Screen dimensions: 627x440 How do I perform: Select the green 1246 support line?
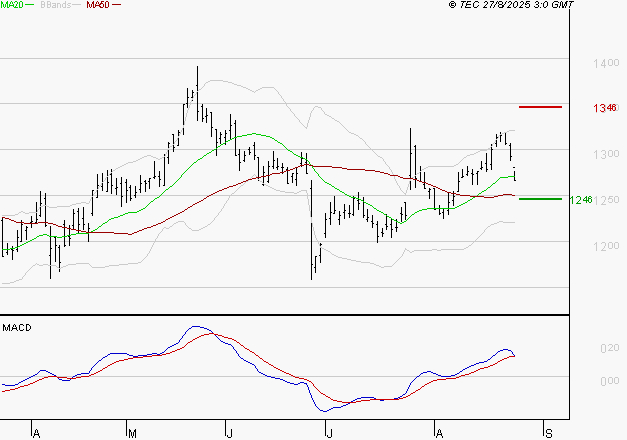point(540,199)
